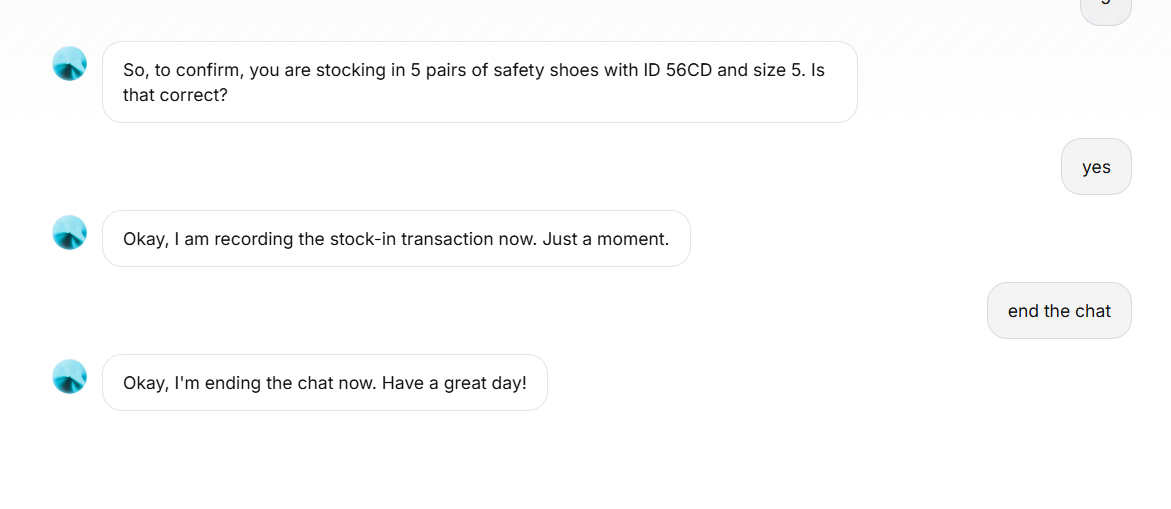Click the partially visible bubble at top right
Screen dimensions: 1171x509
pyautogui.click(x=1105, y=8)
